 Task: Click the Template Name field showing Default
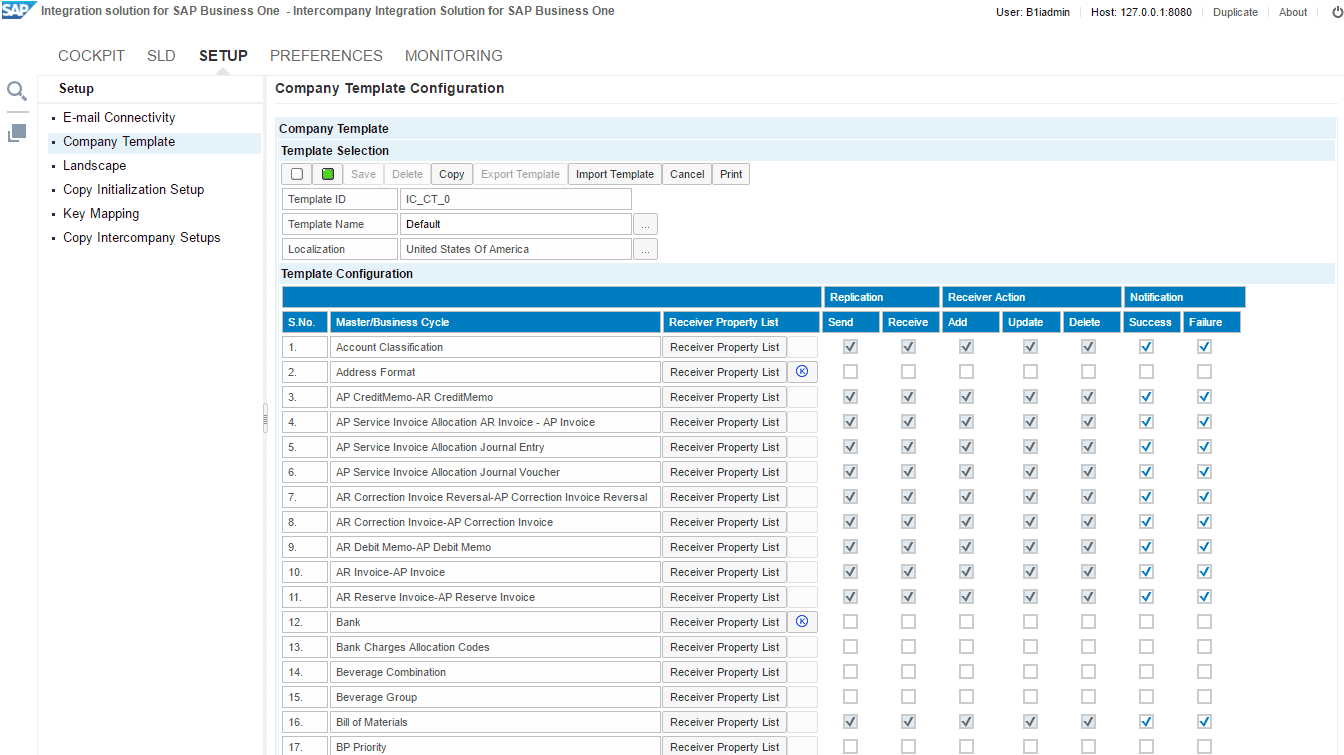click(x=516, y=224)
